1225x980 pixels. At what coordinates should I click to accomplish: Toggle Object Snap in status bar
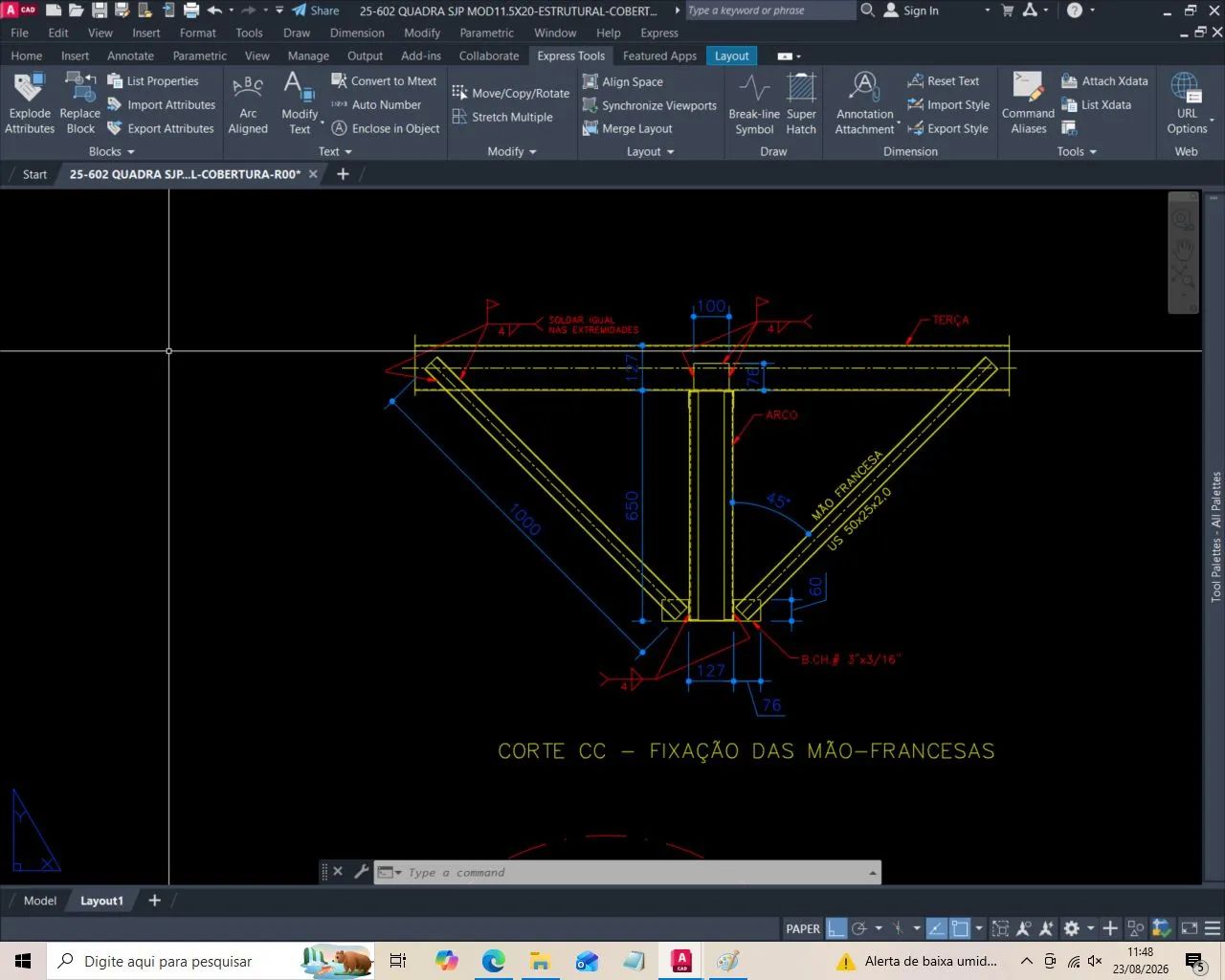[960, 928]
